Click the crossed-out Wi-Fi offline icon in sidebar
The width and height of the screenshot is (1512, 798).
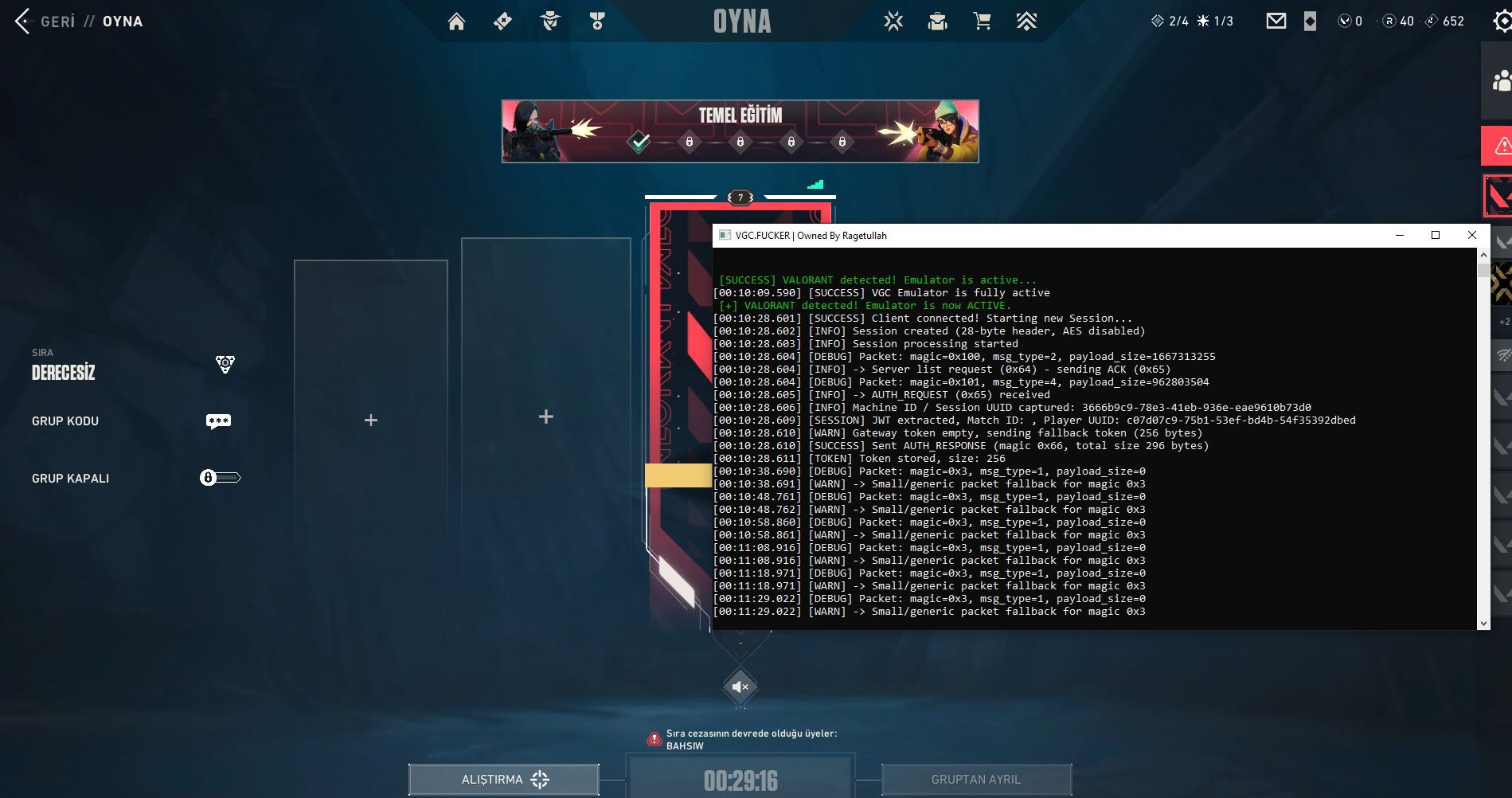click(x=1502, y=354)
